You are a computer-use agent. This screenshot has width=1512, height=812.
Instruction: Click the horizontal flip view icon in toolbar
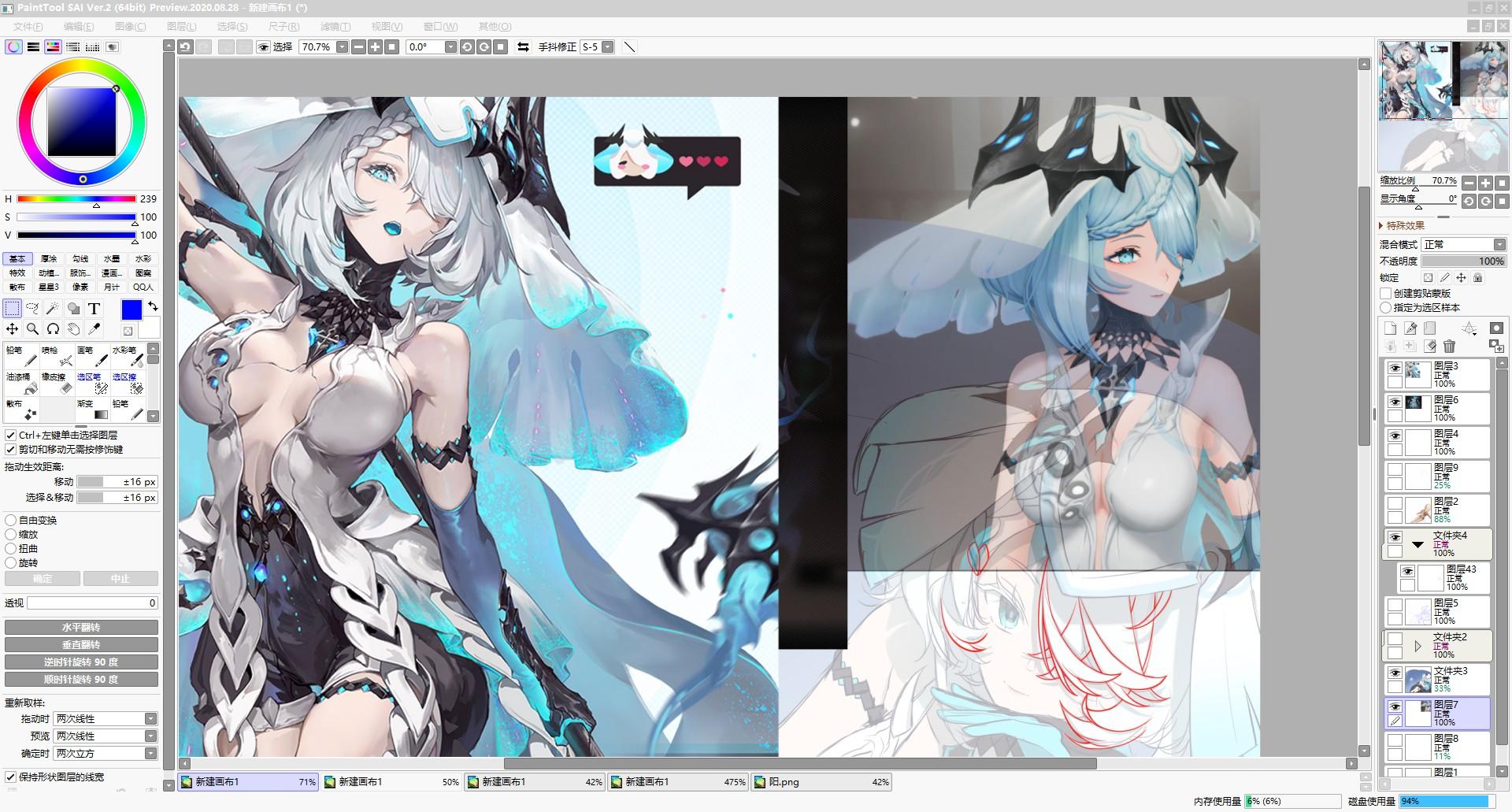click(523, 47)
